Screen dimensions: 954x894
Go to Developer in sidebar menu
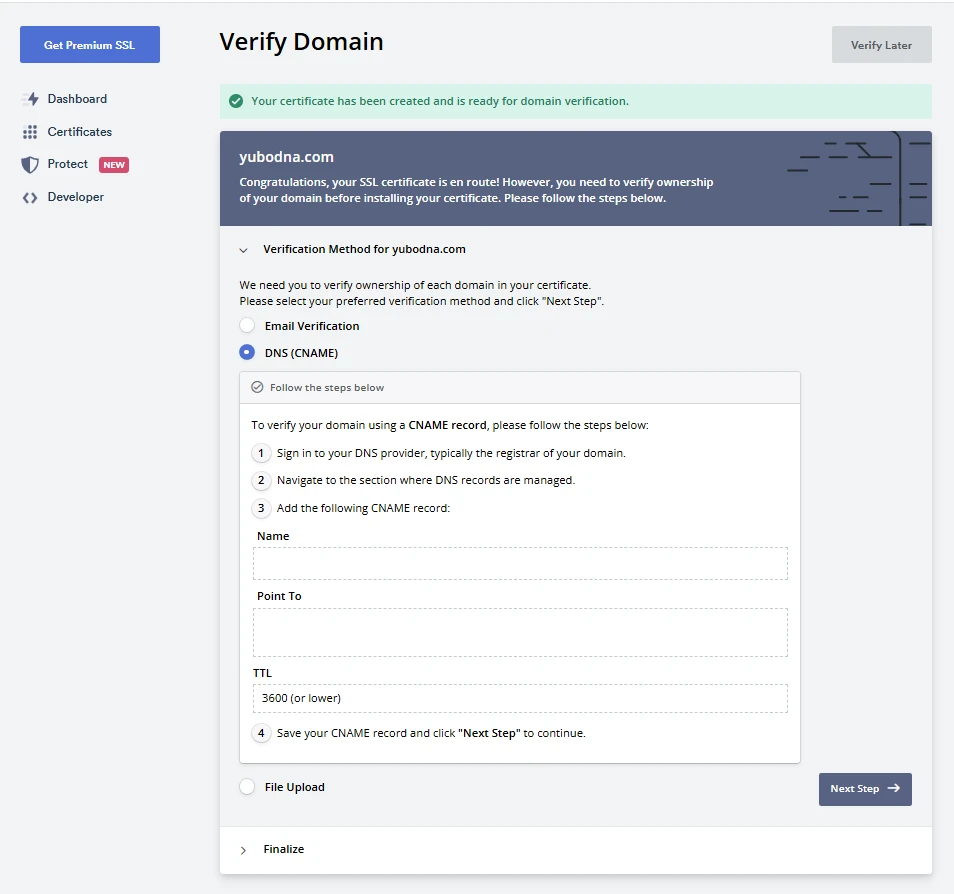(75, 197)
